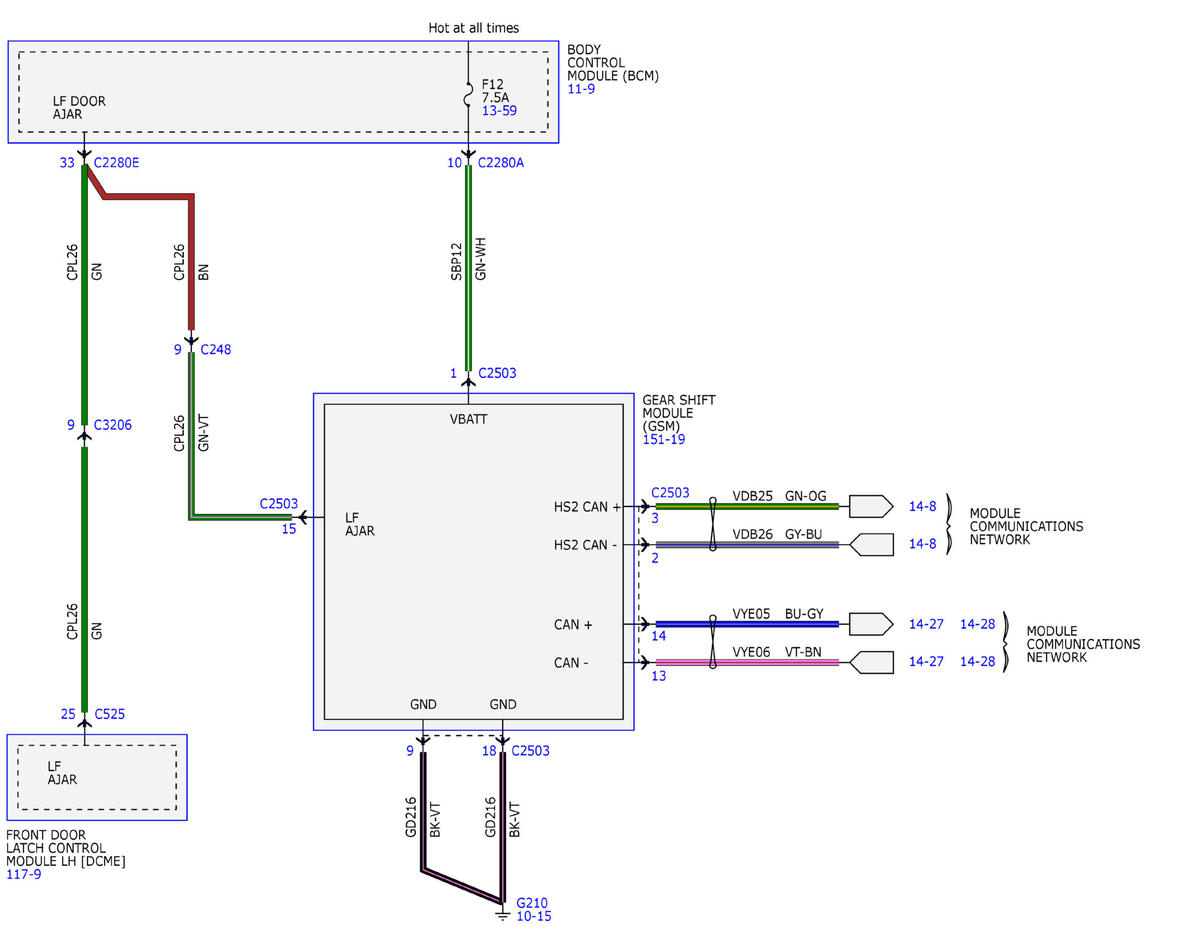Click the C2503 label beside the GND pin 18
Screen dimensions: 1200x927
click(530, 750)
